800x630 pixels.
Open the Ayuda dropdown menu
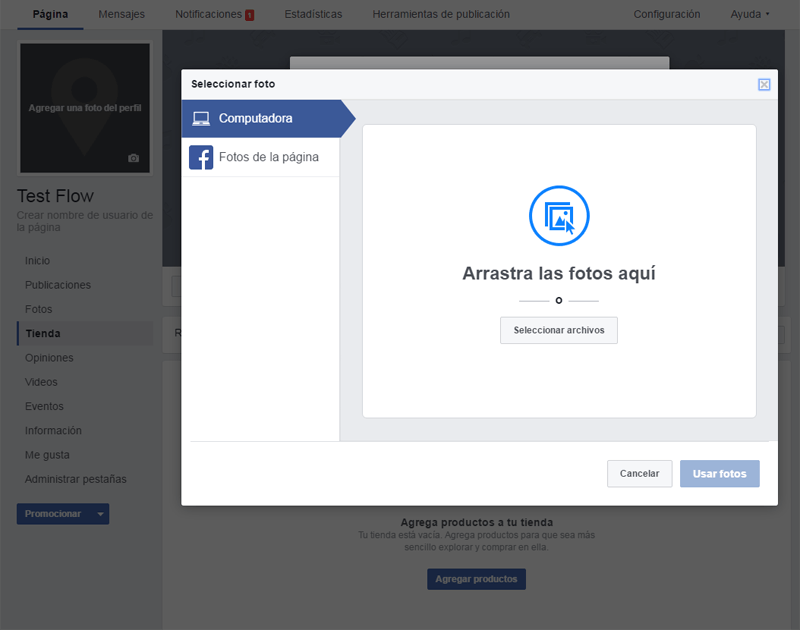(x=749, y=14)
